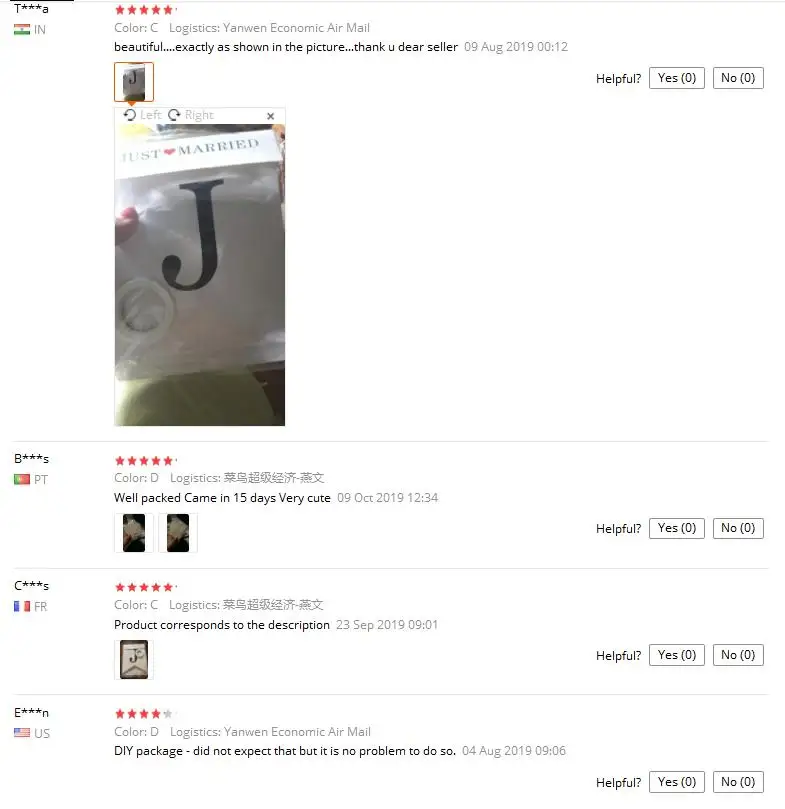This screenshot has height=809, width=785.
Task: Click the France flag icon
Action: coord(22,606)
